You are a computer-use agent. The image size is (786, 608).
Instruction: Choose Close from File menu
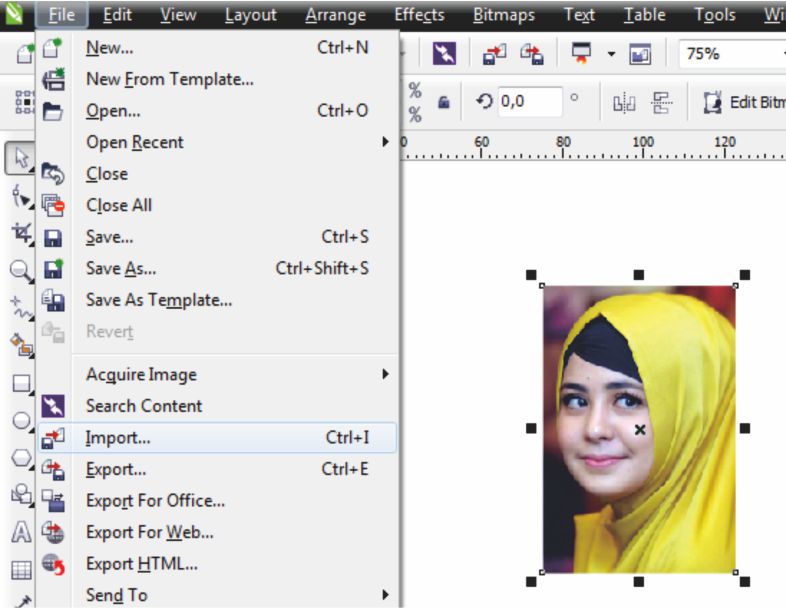point(217,174)
